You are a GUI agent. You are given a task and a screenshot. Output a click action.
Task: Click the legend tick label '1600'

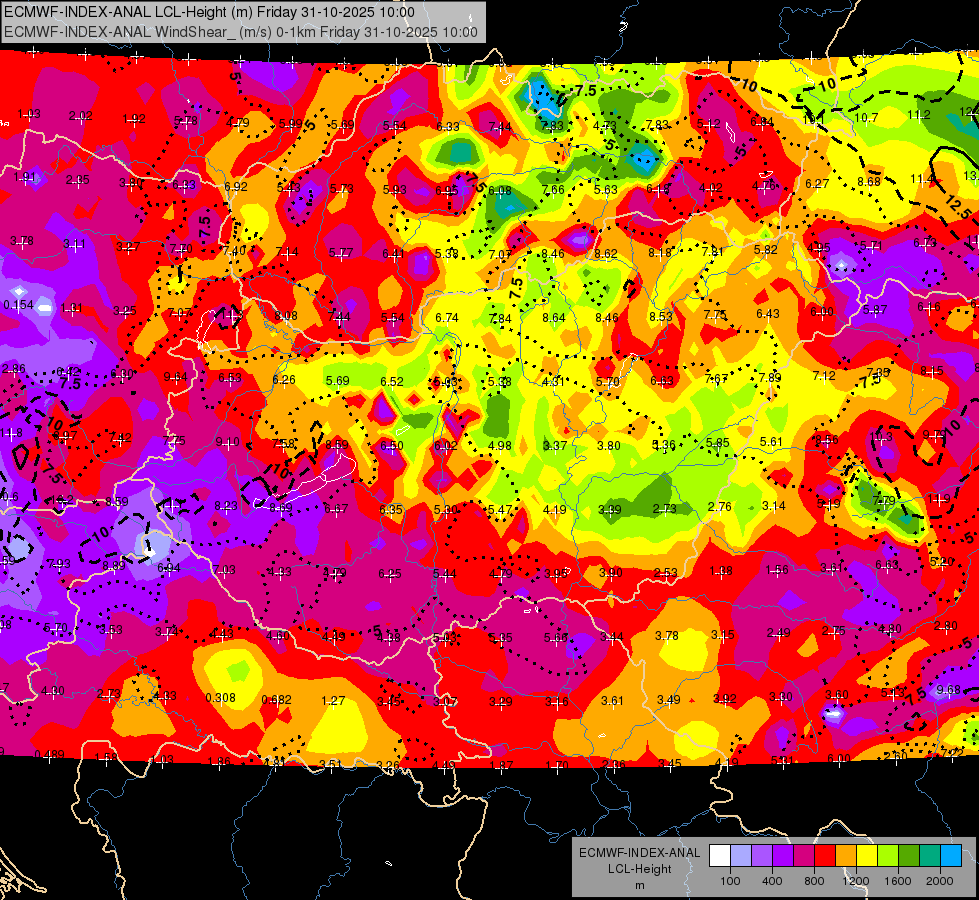click(x=898, y=881)
